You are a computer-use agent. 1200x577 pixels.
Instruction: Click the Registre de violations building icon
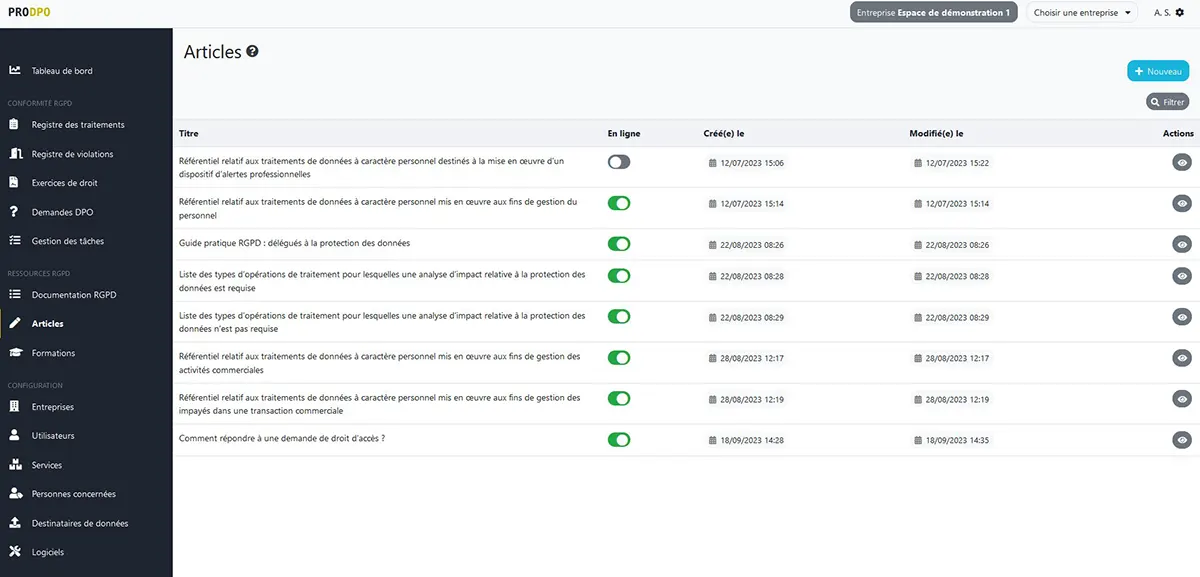click(14, 154)
